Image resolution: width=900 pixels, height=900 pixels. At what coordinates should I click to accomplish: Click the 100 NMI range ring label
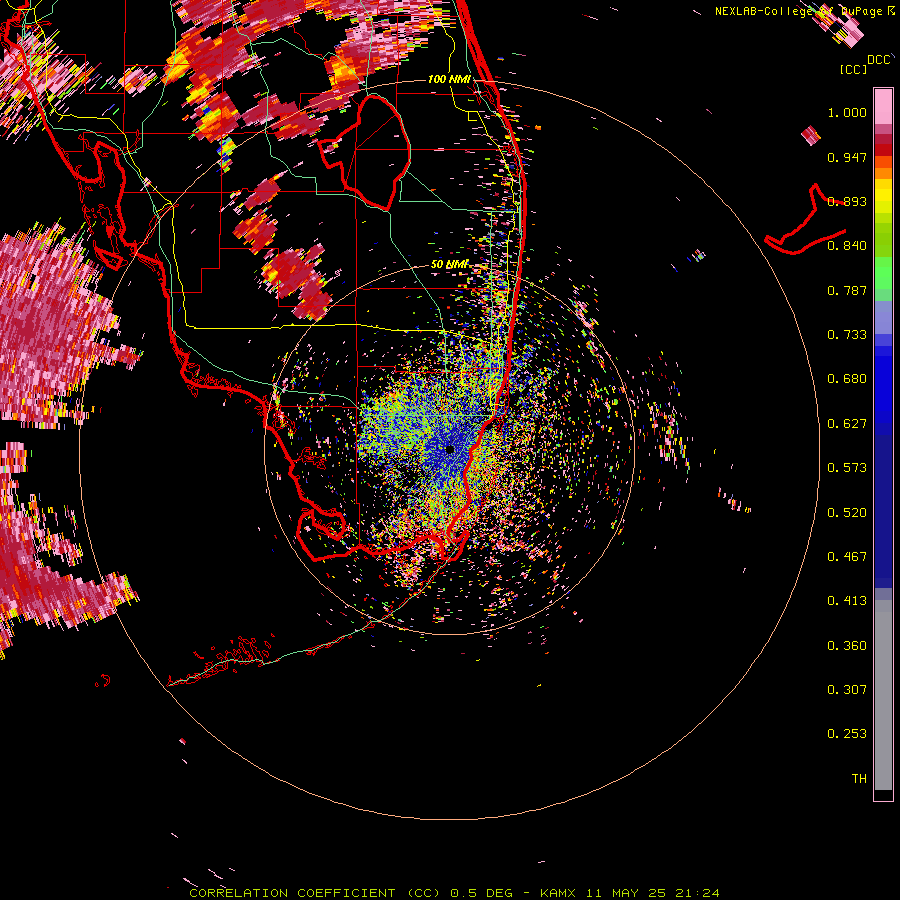pyautogui.click(x=449, y=79)
